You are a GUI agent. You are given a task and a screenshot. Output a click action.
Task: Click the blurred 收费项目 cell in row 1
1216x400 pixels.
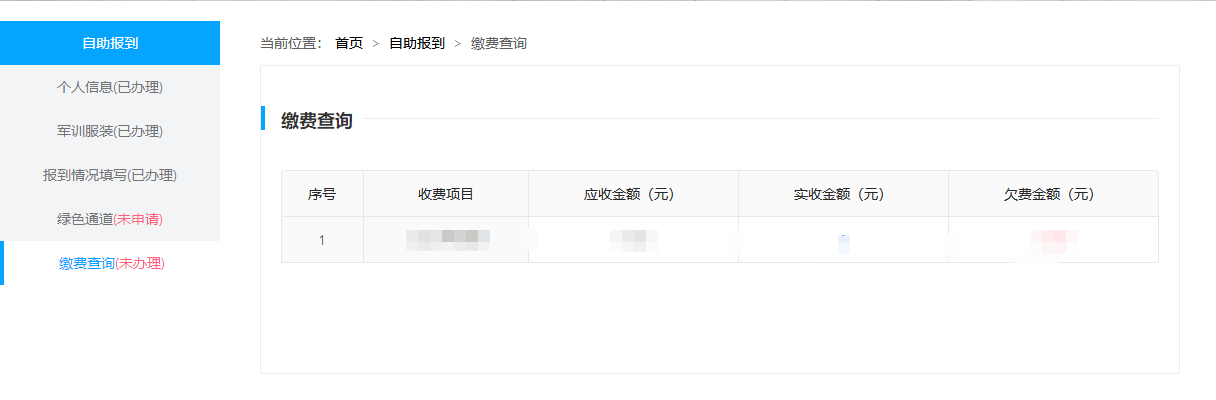pos(447,239)
